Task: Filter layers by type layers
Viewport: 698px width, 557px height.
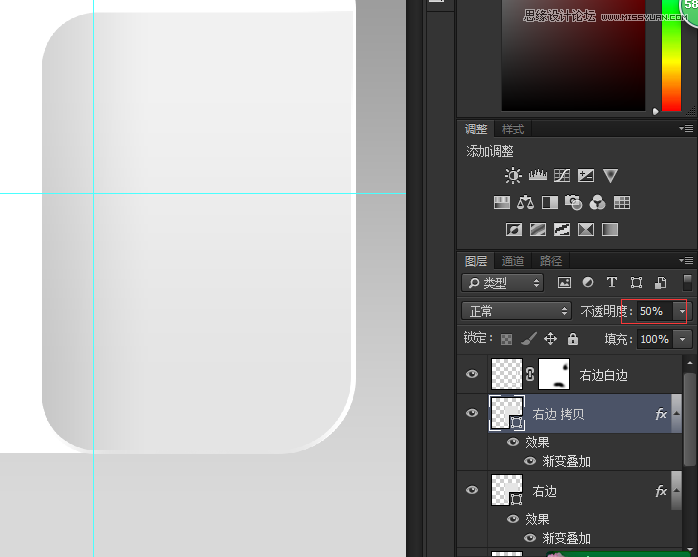Action: [612, 282]
